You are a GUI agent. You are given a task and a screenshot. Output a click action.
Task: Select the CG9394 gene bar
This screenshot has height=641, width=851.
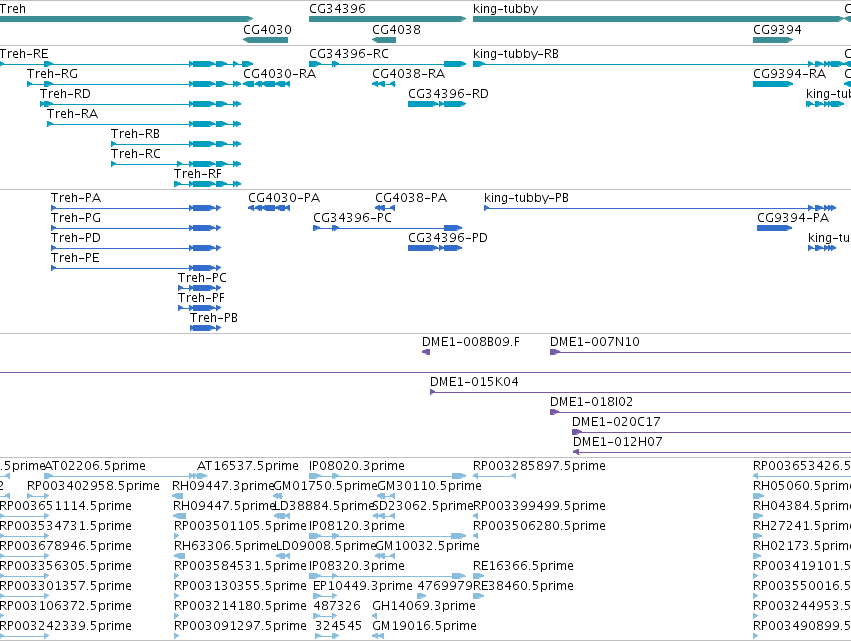tap(773, 40)
